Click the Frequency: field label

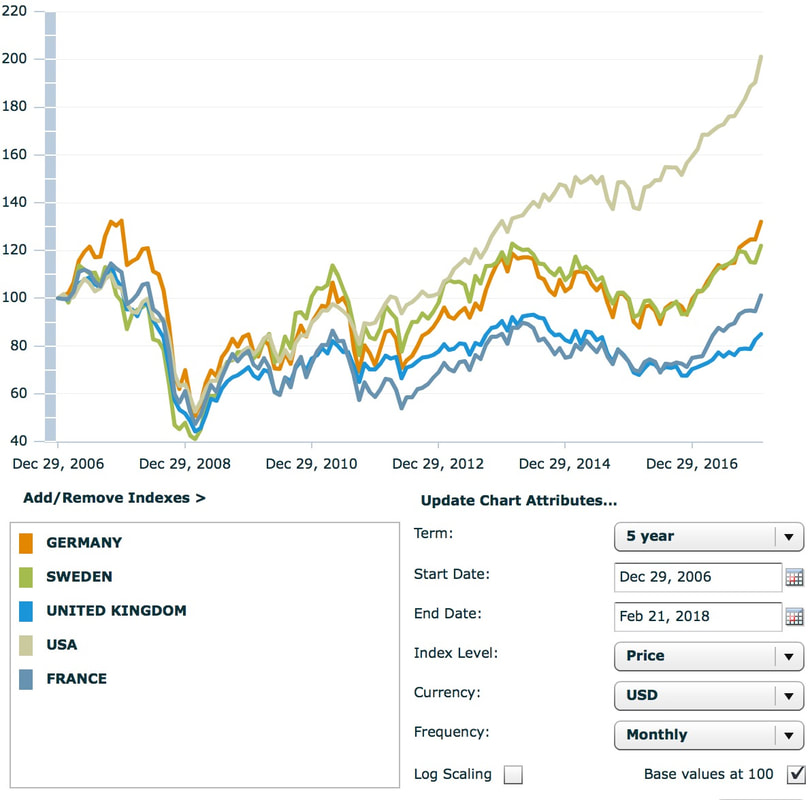click(451, 732)
